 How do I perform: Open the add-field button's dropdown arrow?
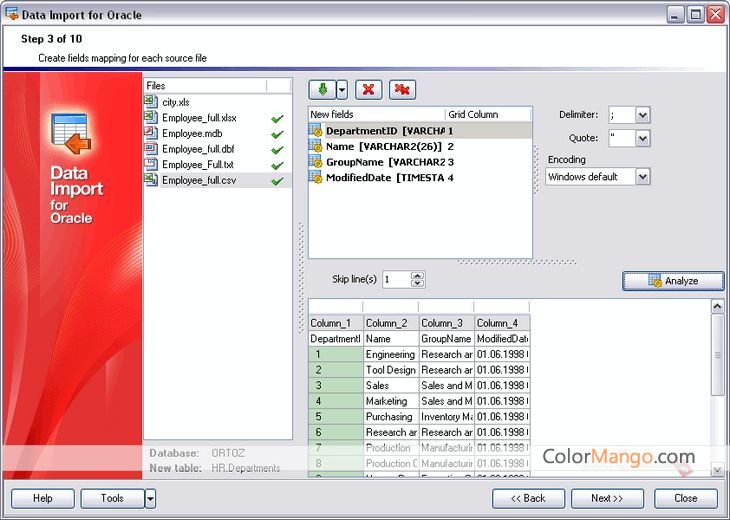342,89
